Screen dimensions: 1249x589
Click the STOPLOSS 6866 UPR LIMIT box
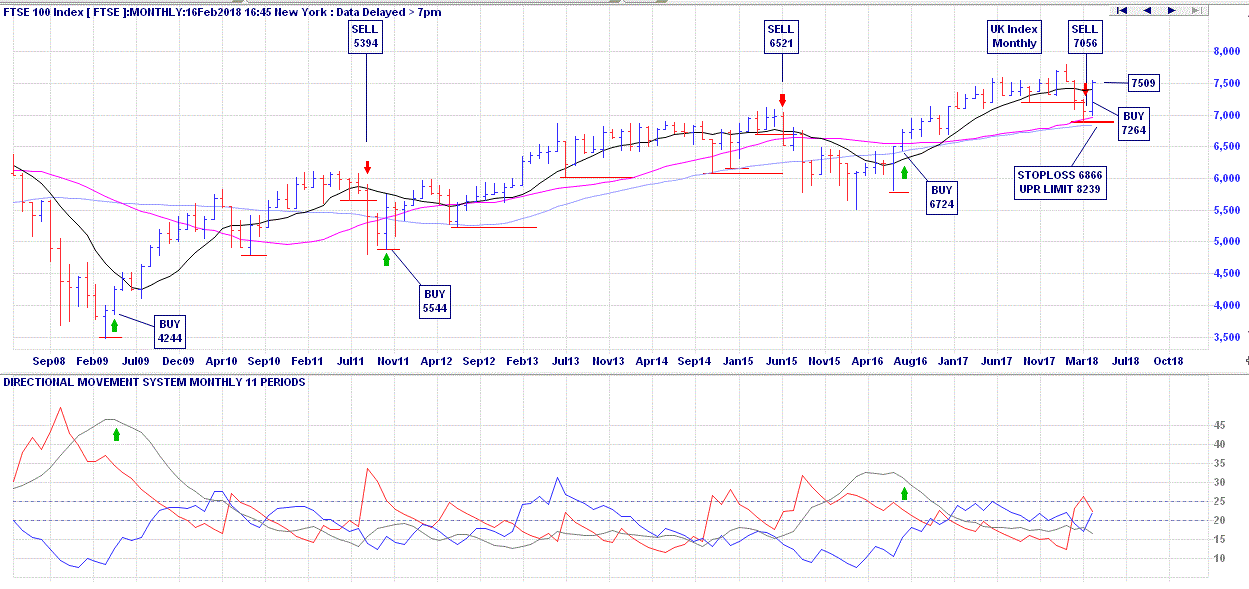(1061, 182)
